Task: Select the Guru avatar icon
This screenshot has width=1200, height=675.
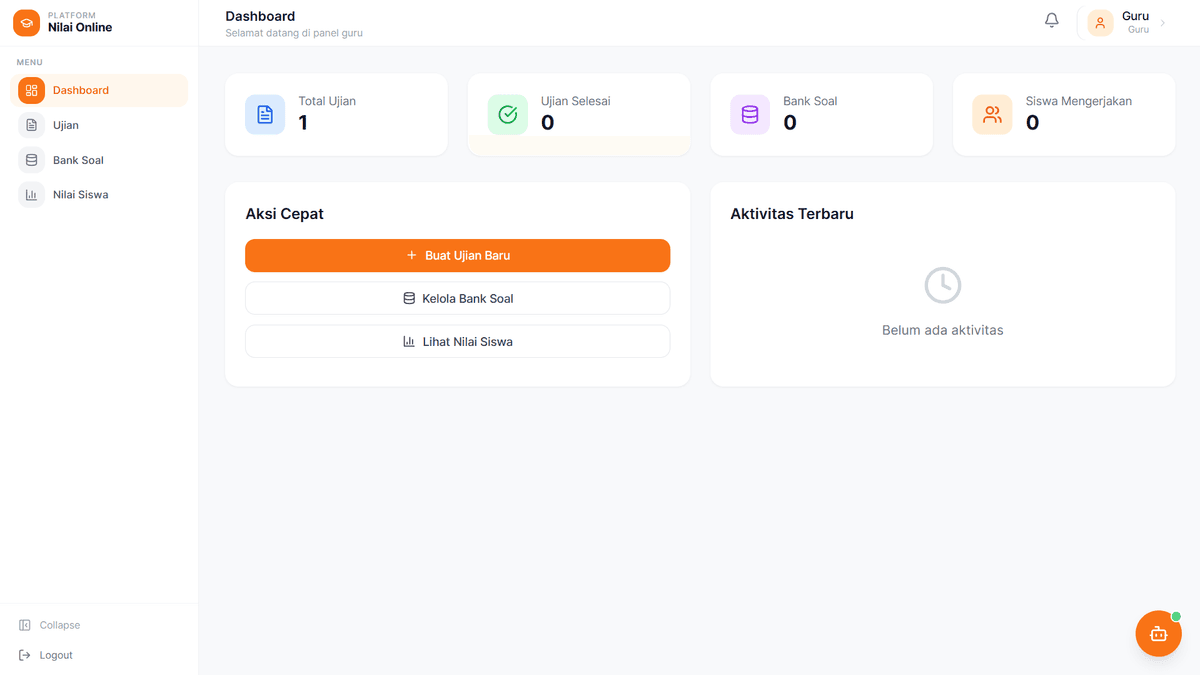Action: pyautogui.click(x=1100, y=21)
